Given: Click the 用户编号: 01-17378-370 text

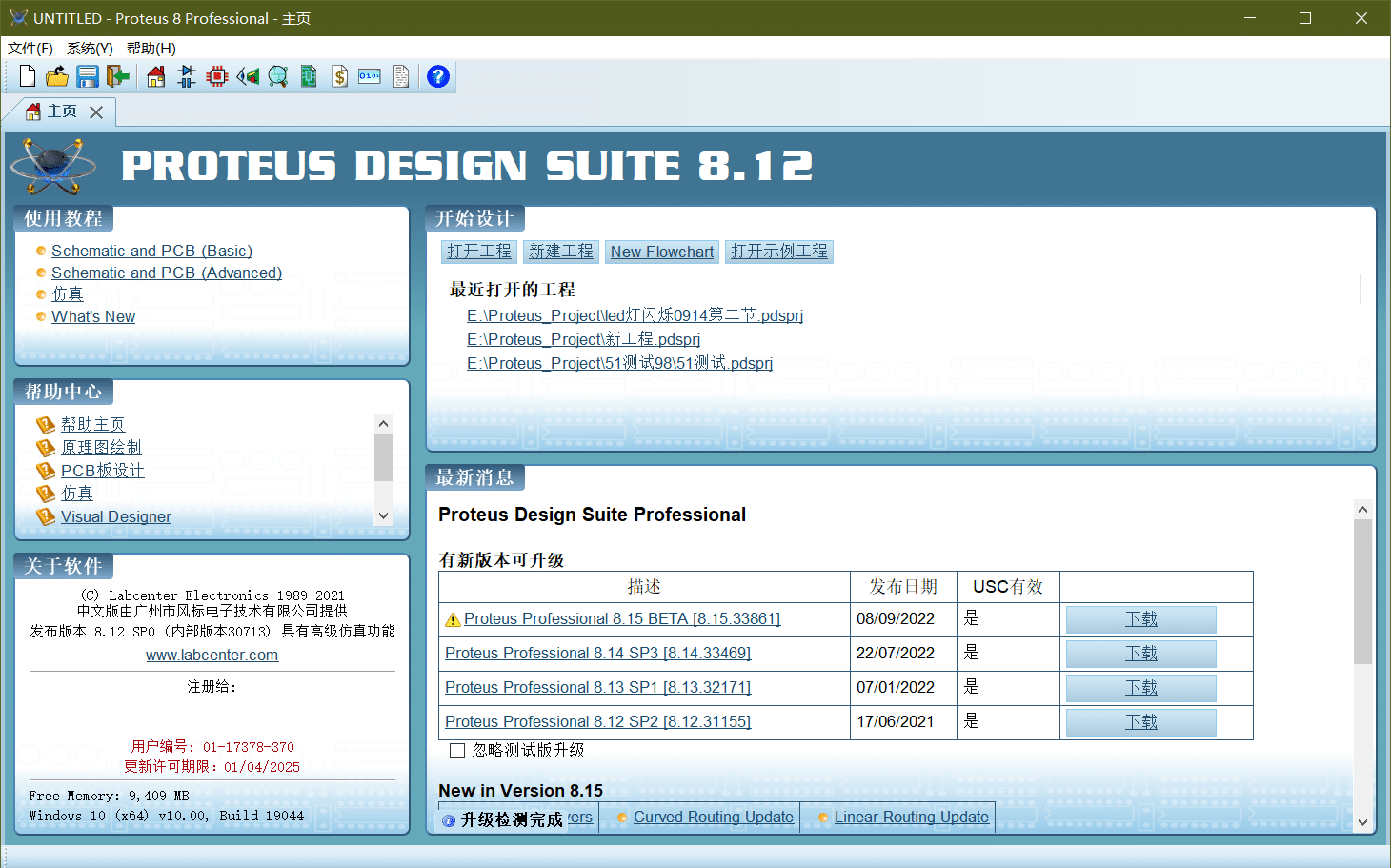Looking at the screenshot, I should point(212,747).
